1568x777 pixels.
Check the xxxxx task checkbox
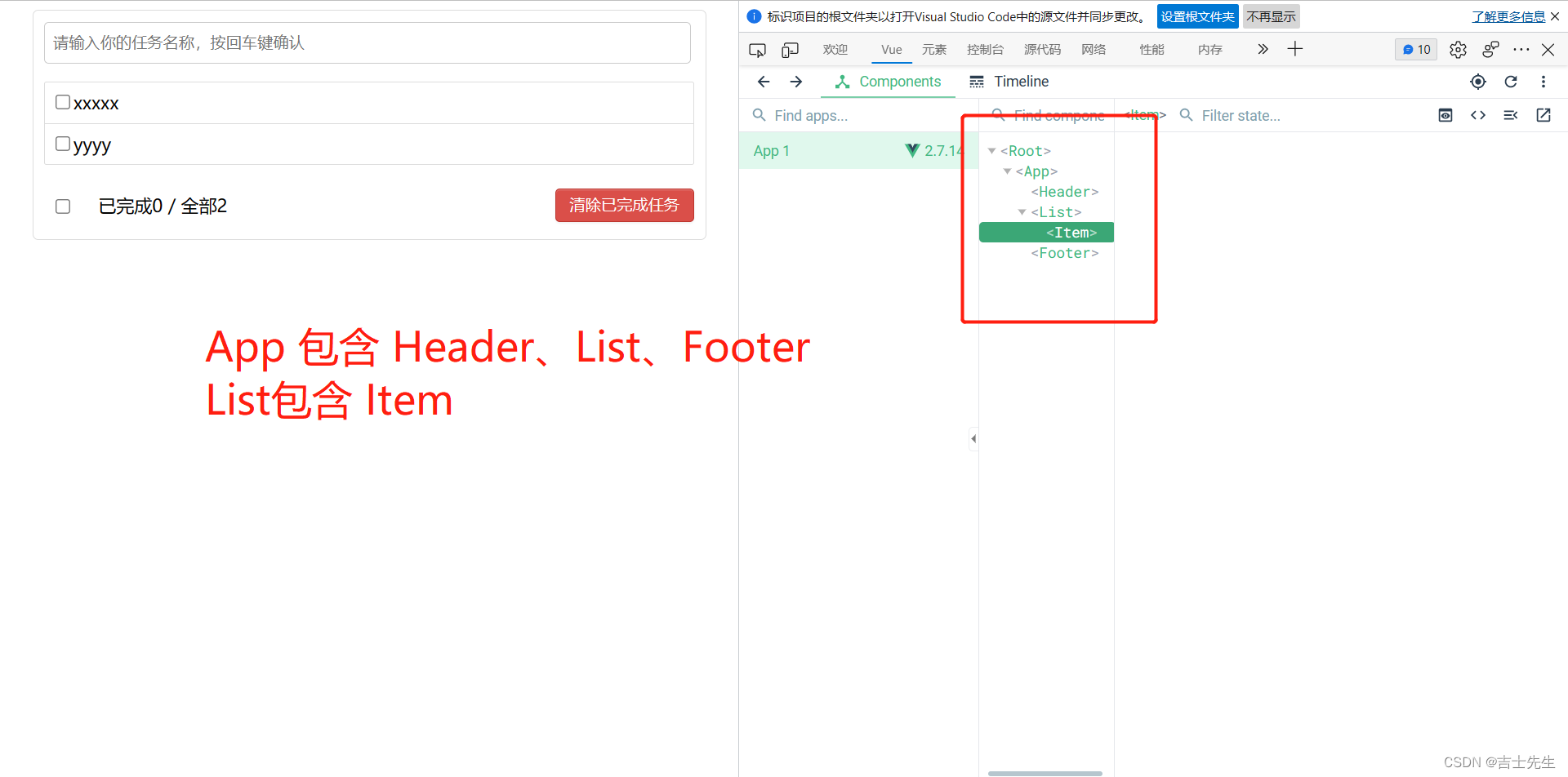click(63, 102)
